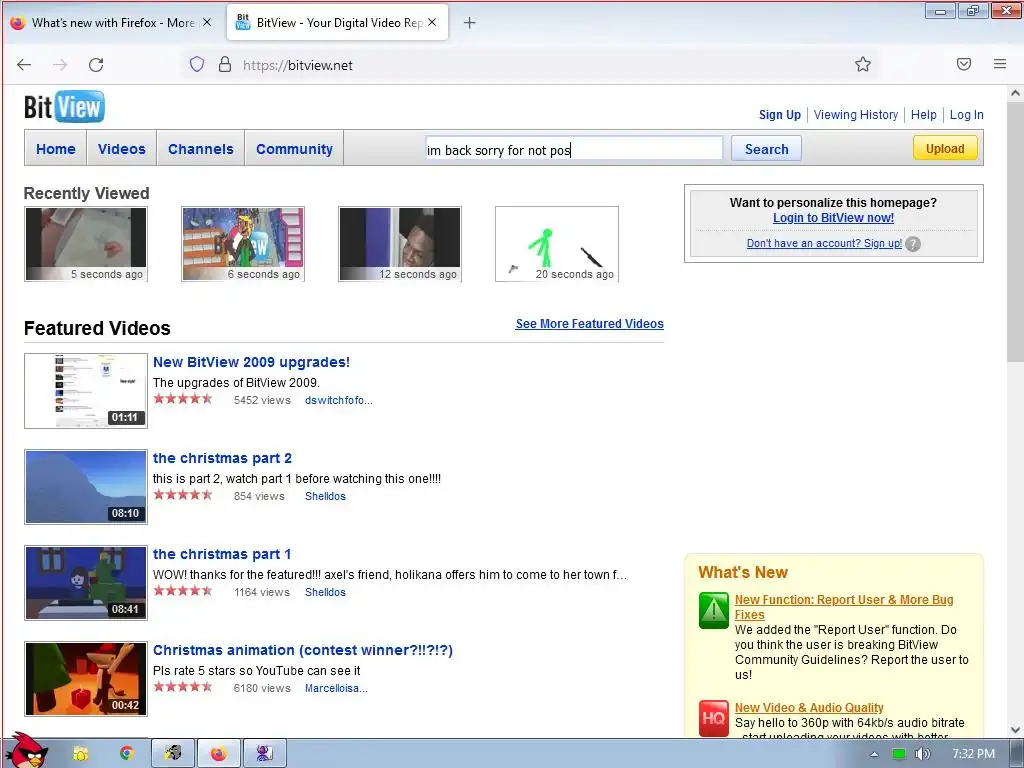Click the christmas part 2 title
Image resolution: width=1024 pixels, height=768 pixels.
222,458
